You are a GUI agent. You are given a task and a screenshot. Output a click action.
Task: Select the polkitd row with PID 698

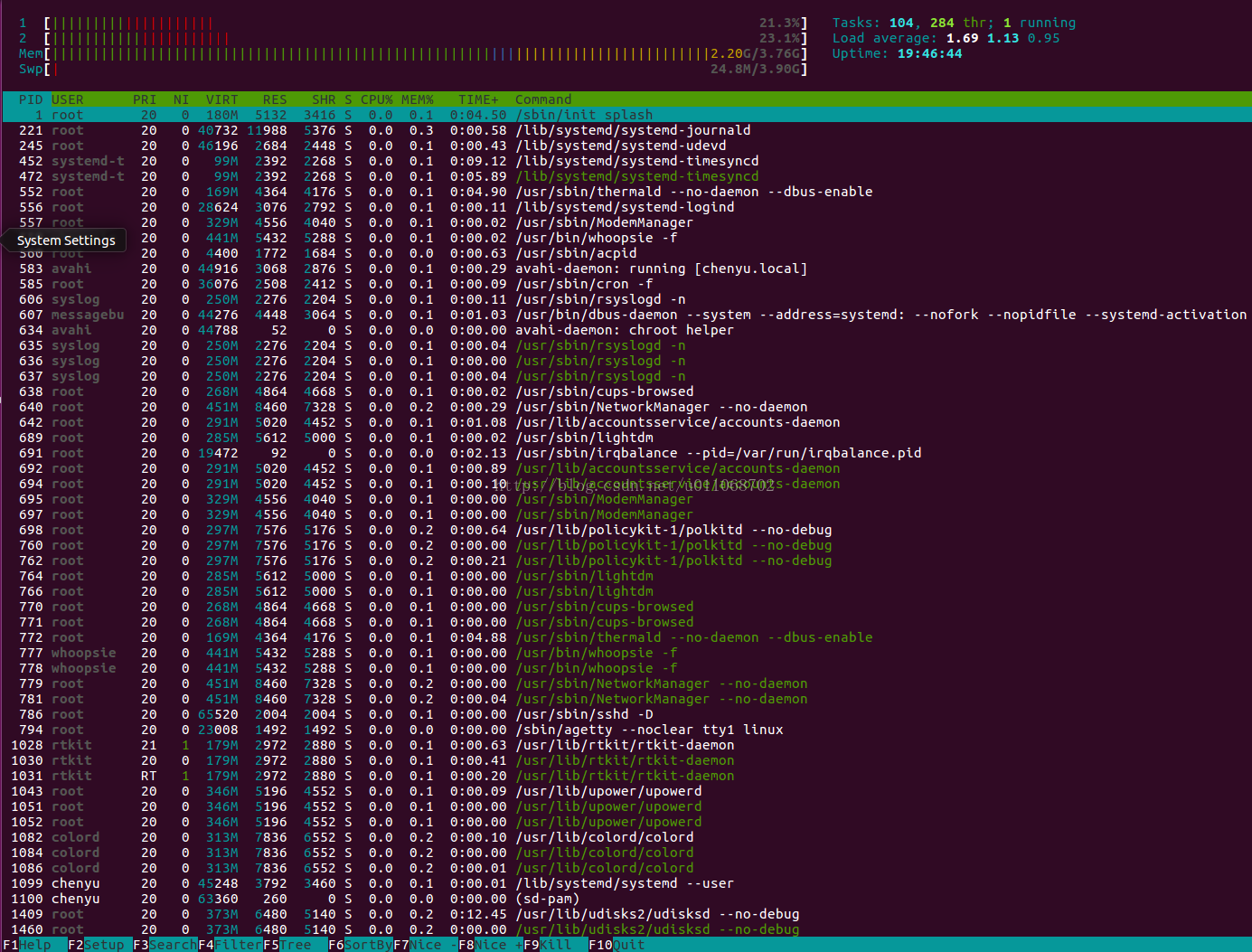(x=626, y=530)
